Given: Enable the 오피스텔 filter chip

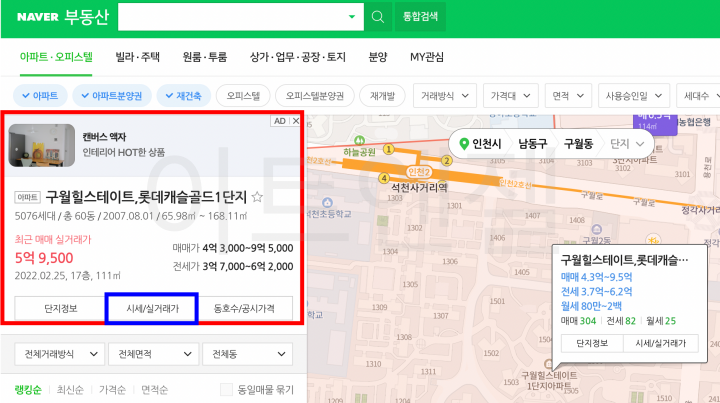Looking at the screenshot, I should coord(243,96).
